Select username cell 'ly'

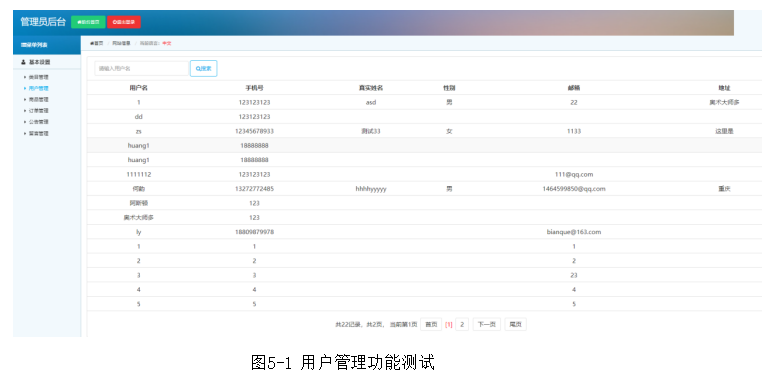139,232
